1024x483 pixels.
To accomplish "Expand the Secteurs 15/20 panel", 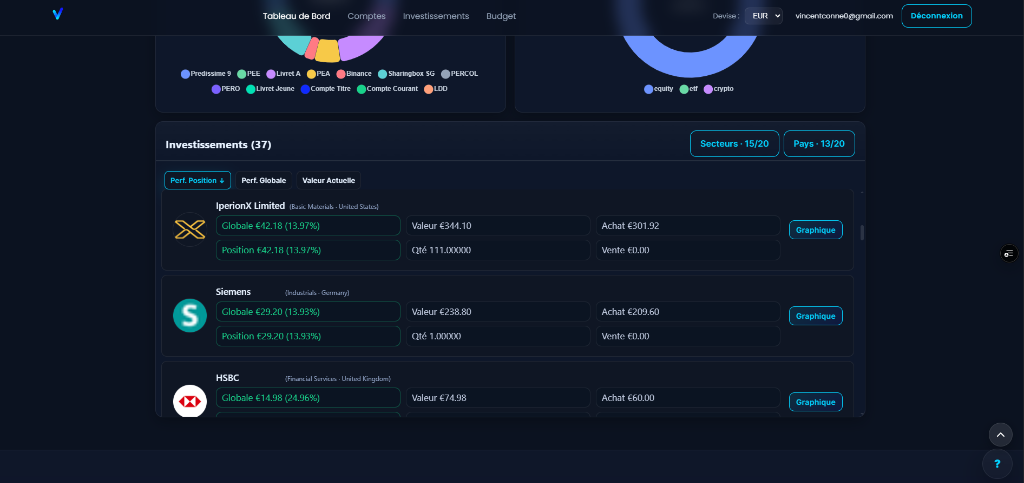I will click(x=734, y=144).
